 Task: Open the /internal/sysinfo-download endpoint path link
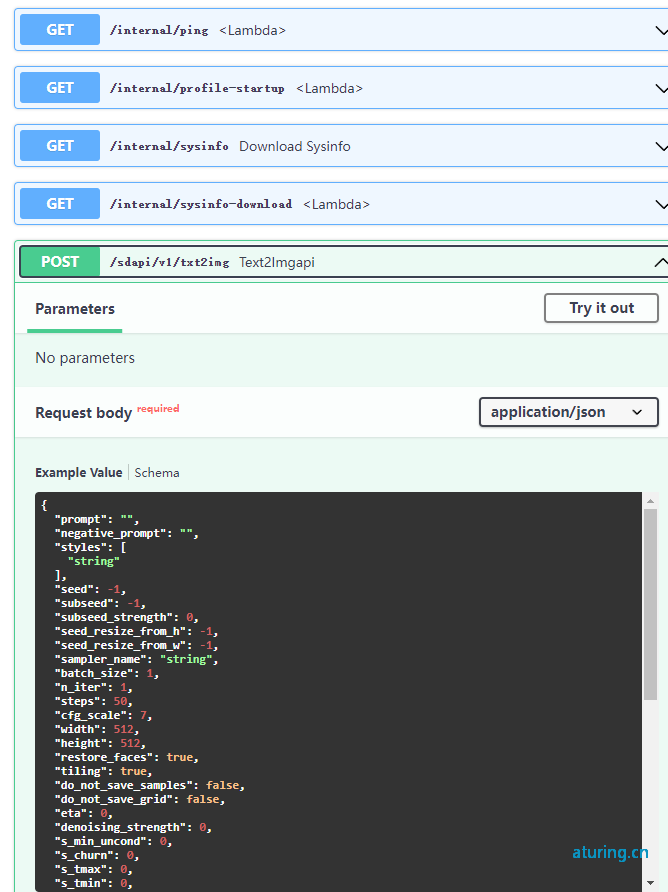pyautogui.click(x=201, y=204)
